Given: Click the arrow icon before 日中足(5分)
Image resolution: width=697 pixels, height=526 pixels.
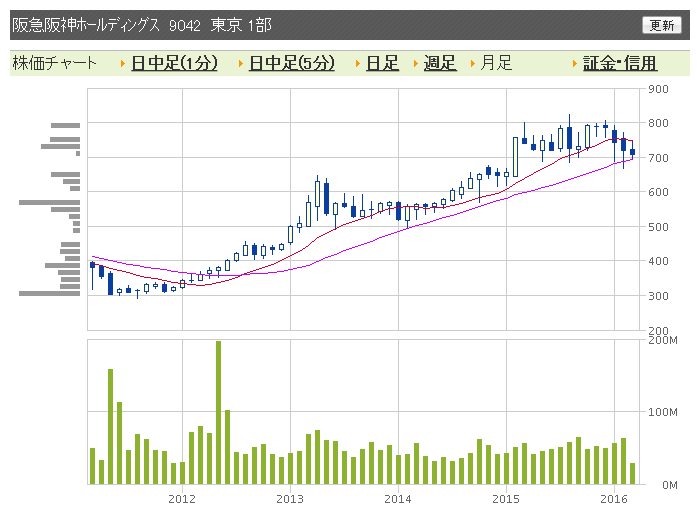Looking at the screenshot, I should tap(241, 64).
